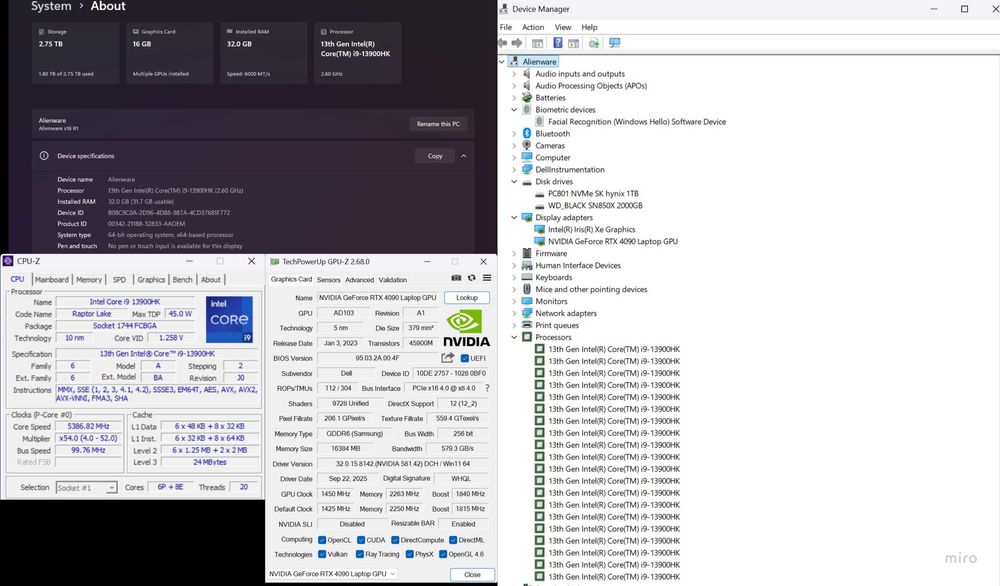Open the Action menu in Device Manager

tap(533, 27)
